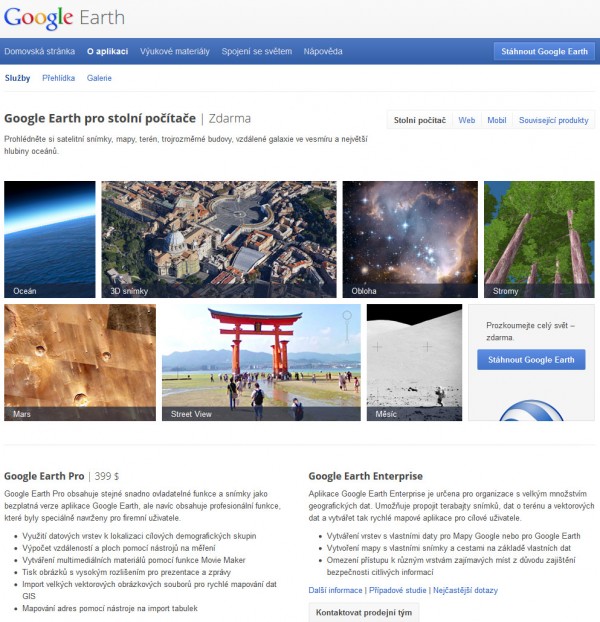
Task: Open Domovská stránka in navigation bar
Action: pos(40,51)
